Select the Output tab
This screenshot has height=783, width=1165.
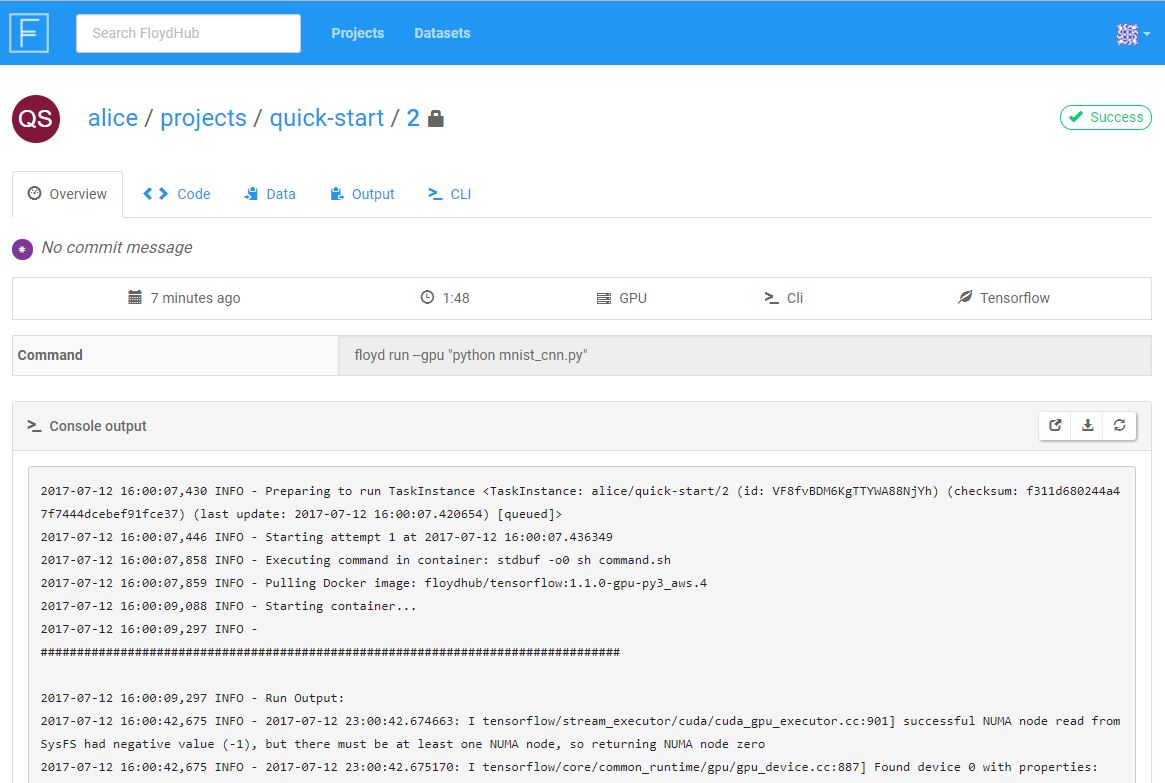[362, 194]
